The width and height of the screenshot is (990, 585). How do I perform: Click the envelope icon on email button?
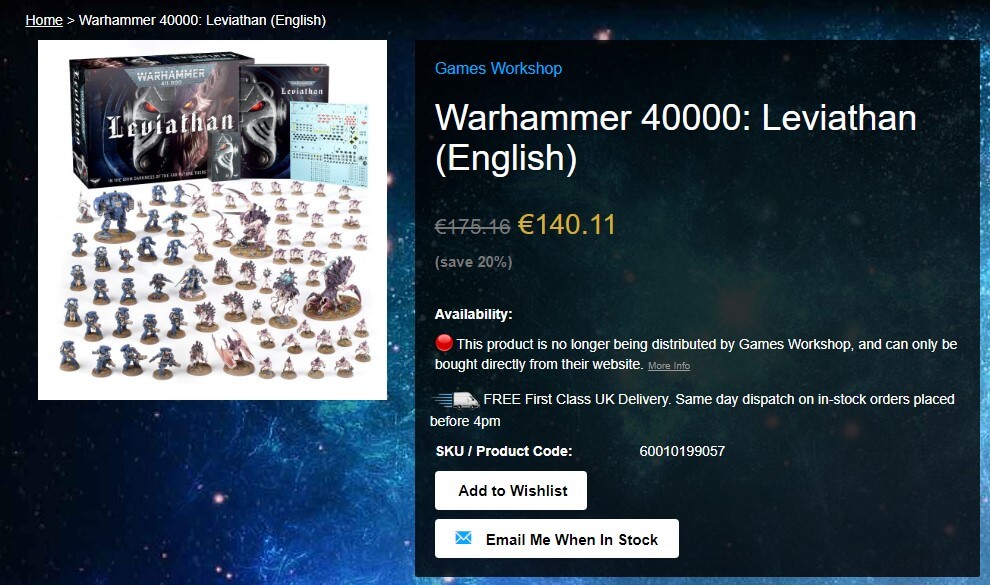(463, 538)
